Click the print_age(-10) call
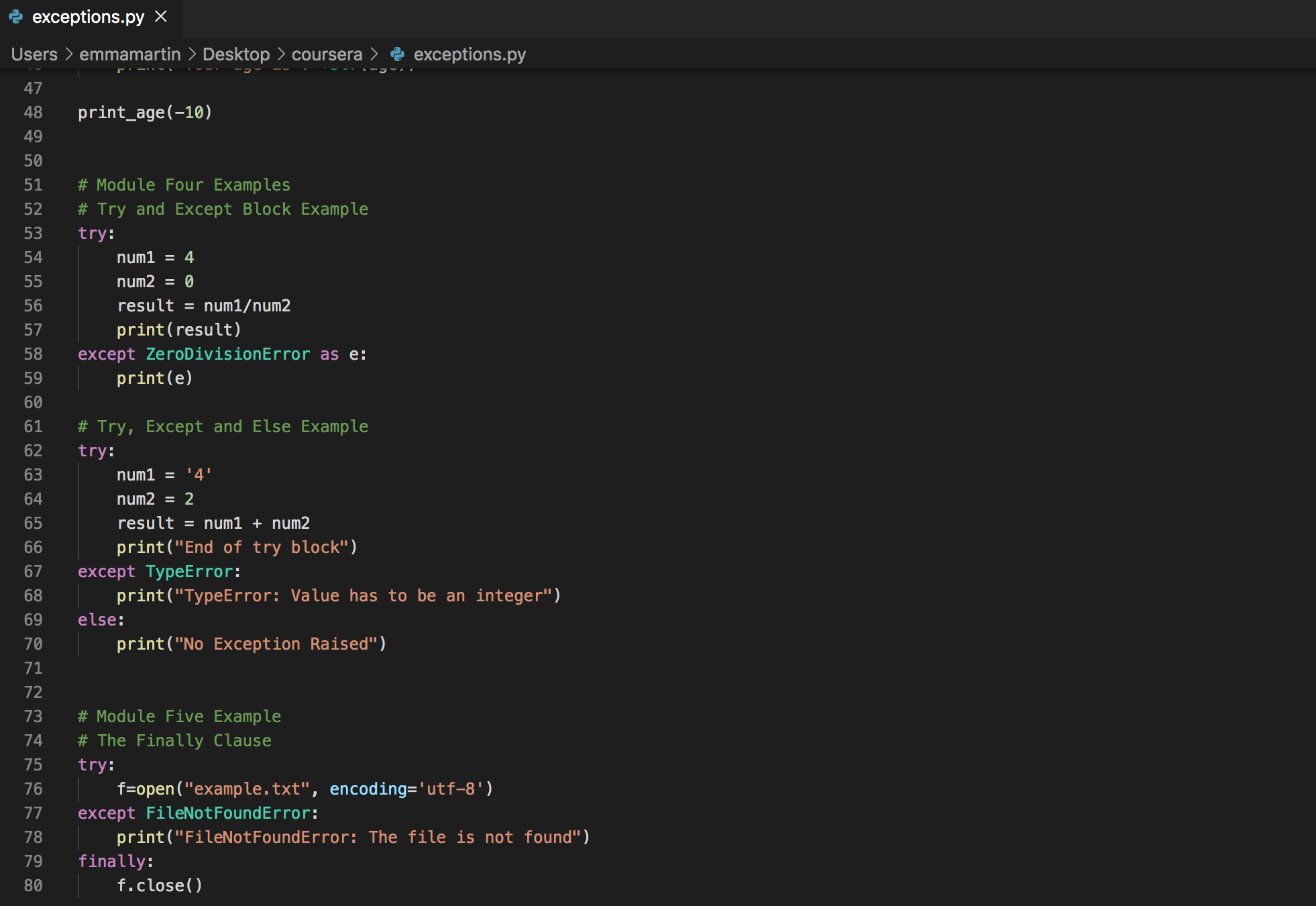1316x906 pixels. 145,113
